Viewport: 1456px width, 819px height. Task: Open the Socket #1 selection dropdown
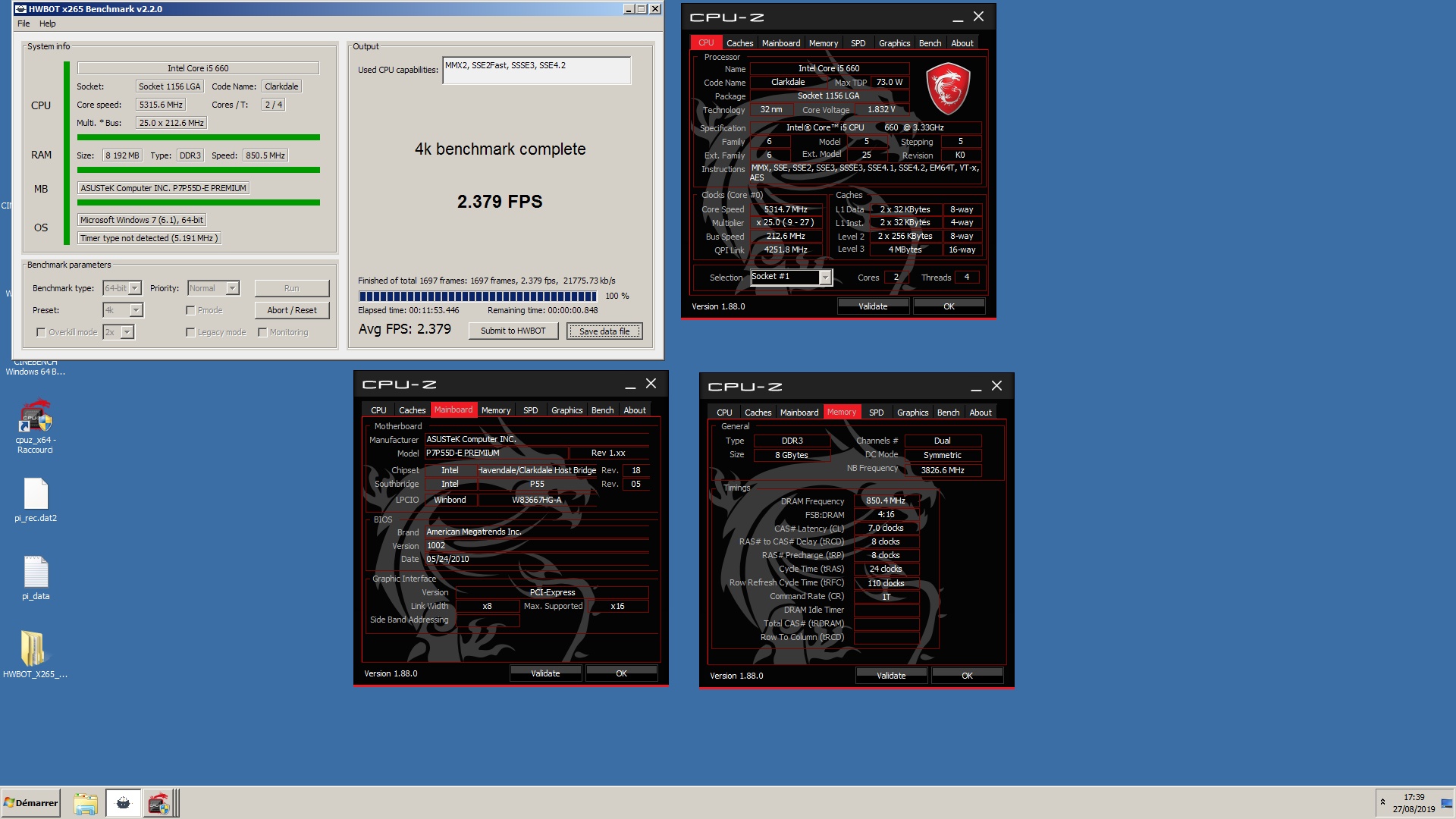(791, 278)
